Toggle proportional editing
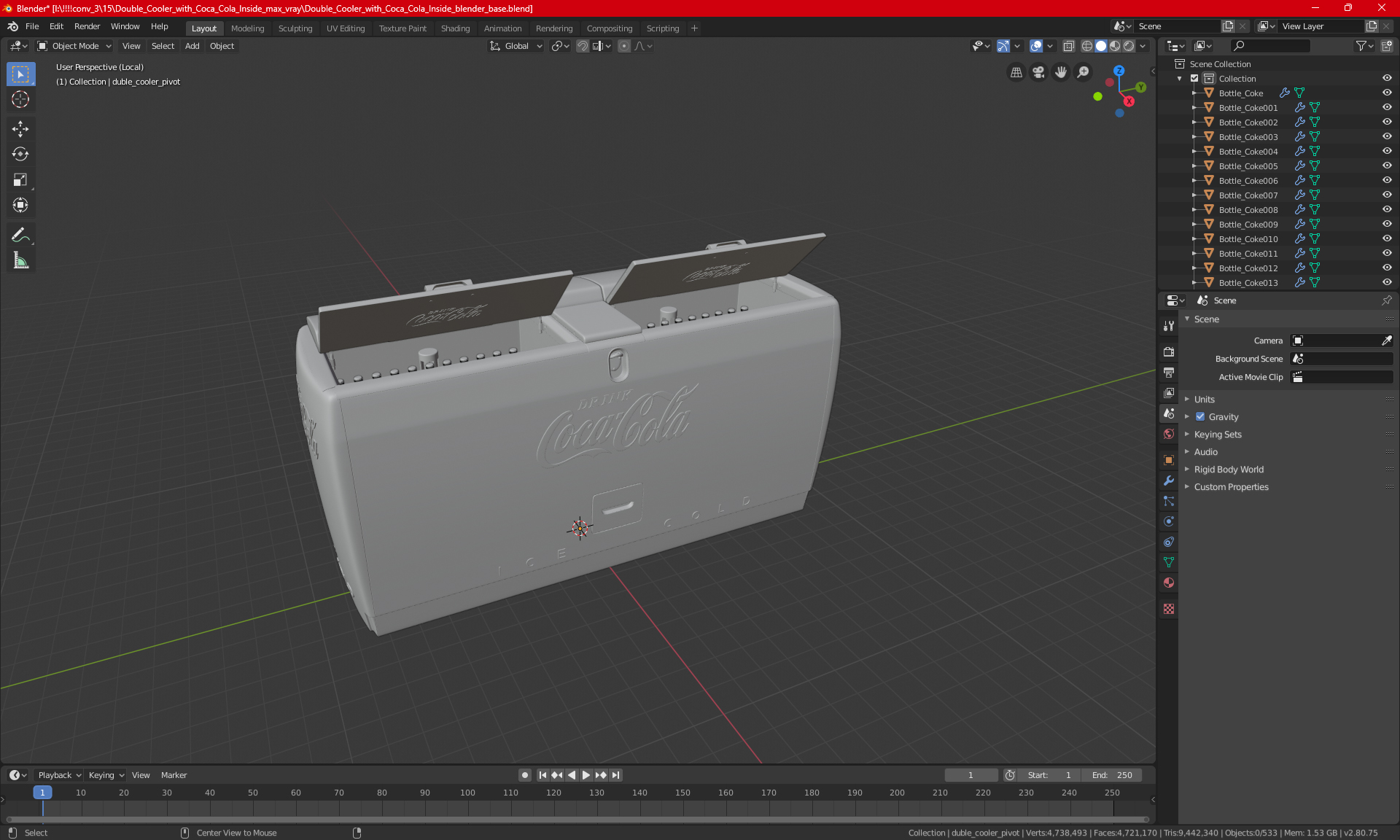The image size is (1400, 840). pos(624,46)
